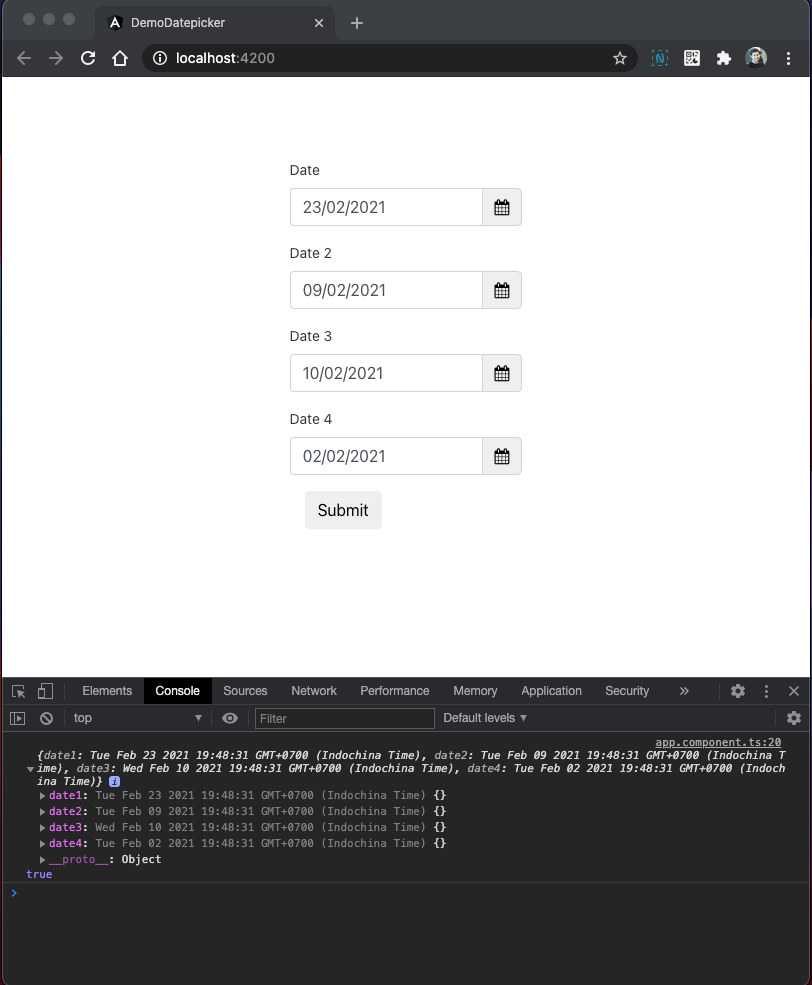This screenshot has width=812, height=985.
Task: Bookmark this page with the star
Action: (620, 58)
